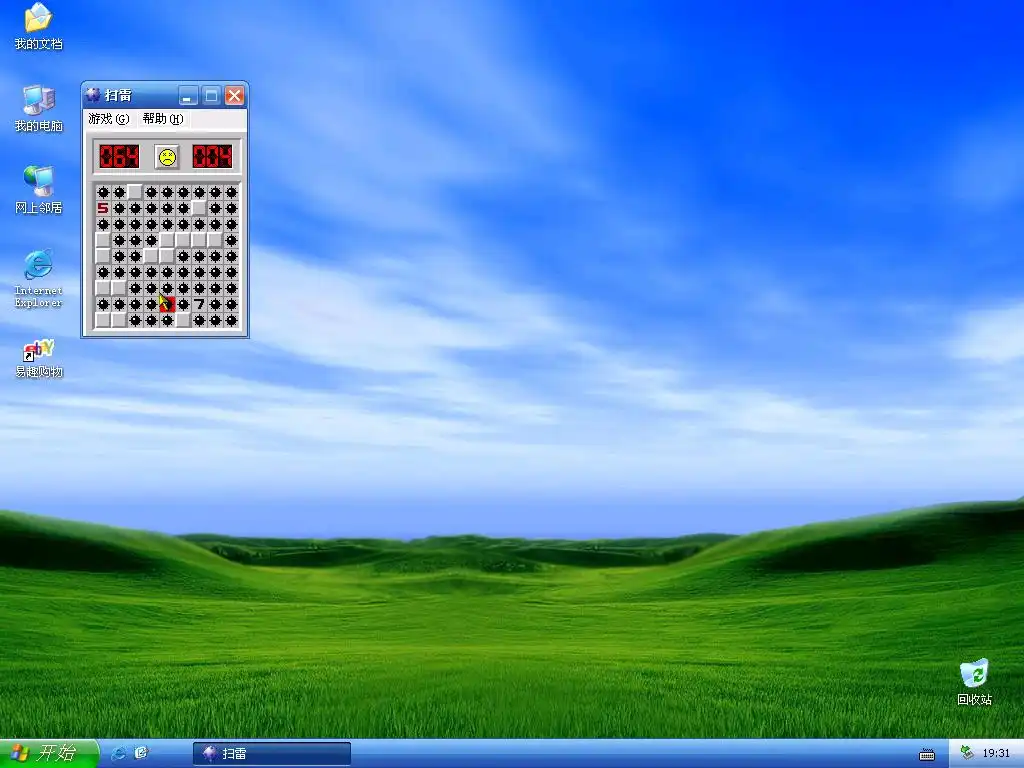
Task: Click the cell showing number 5
Action: coord(103,208)
